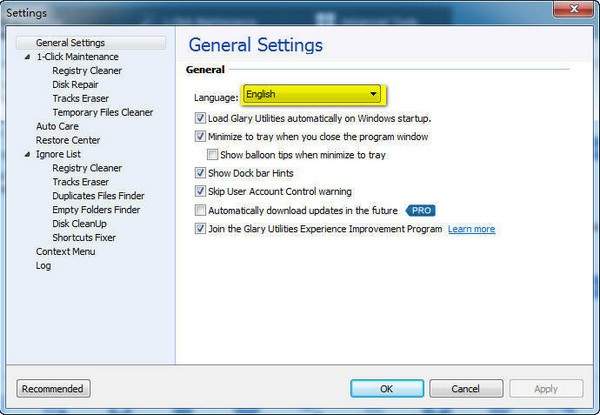The image size is (600, 415).
Task: Collapse the Ignore List tree node
Action: click(28, 155)
